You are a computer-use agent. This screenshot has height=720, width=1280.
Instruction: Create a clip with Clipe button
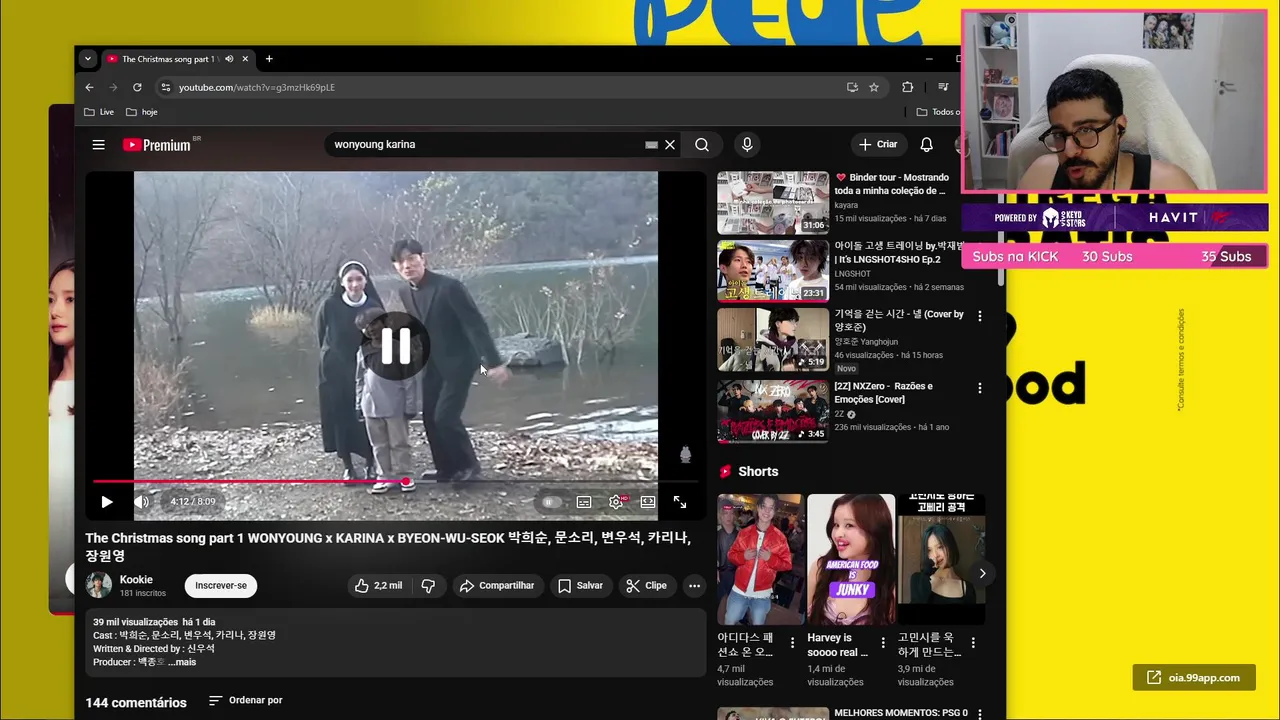point(646,586)
